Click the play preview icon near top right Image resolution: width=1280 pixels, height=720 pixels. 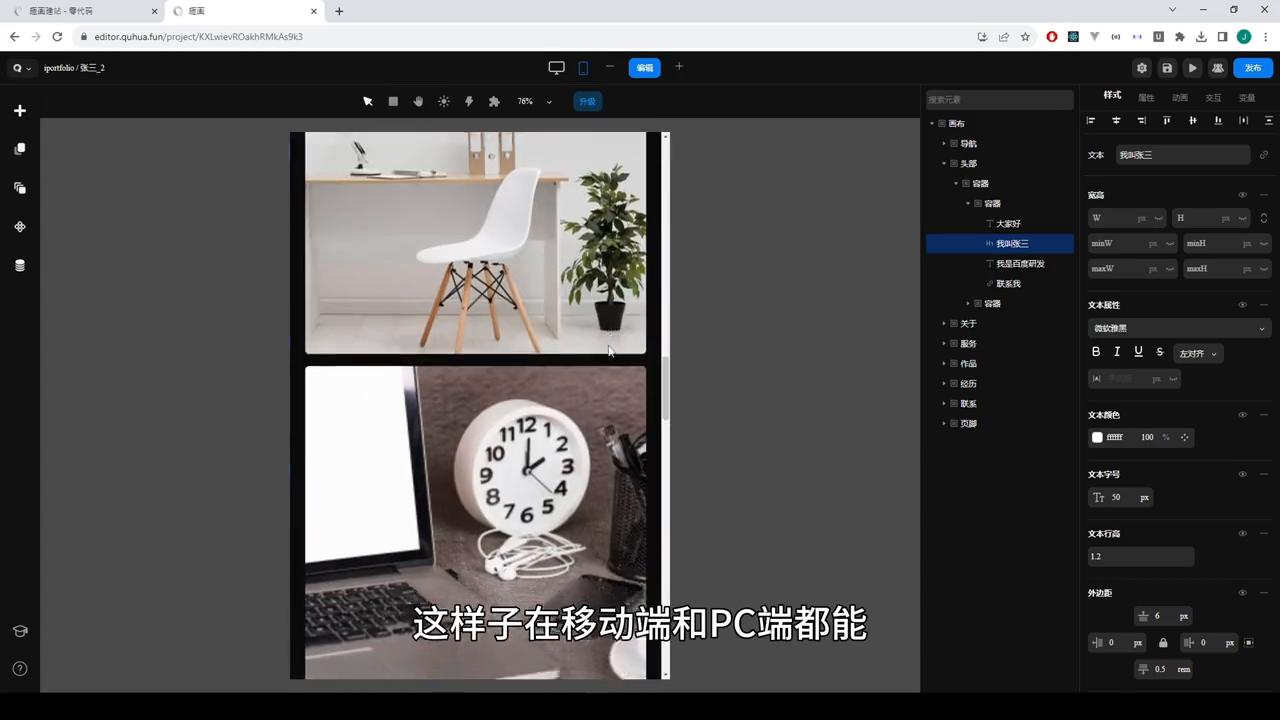coord(1192,67)
